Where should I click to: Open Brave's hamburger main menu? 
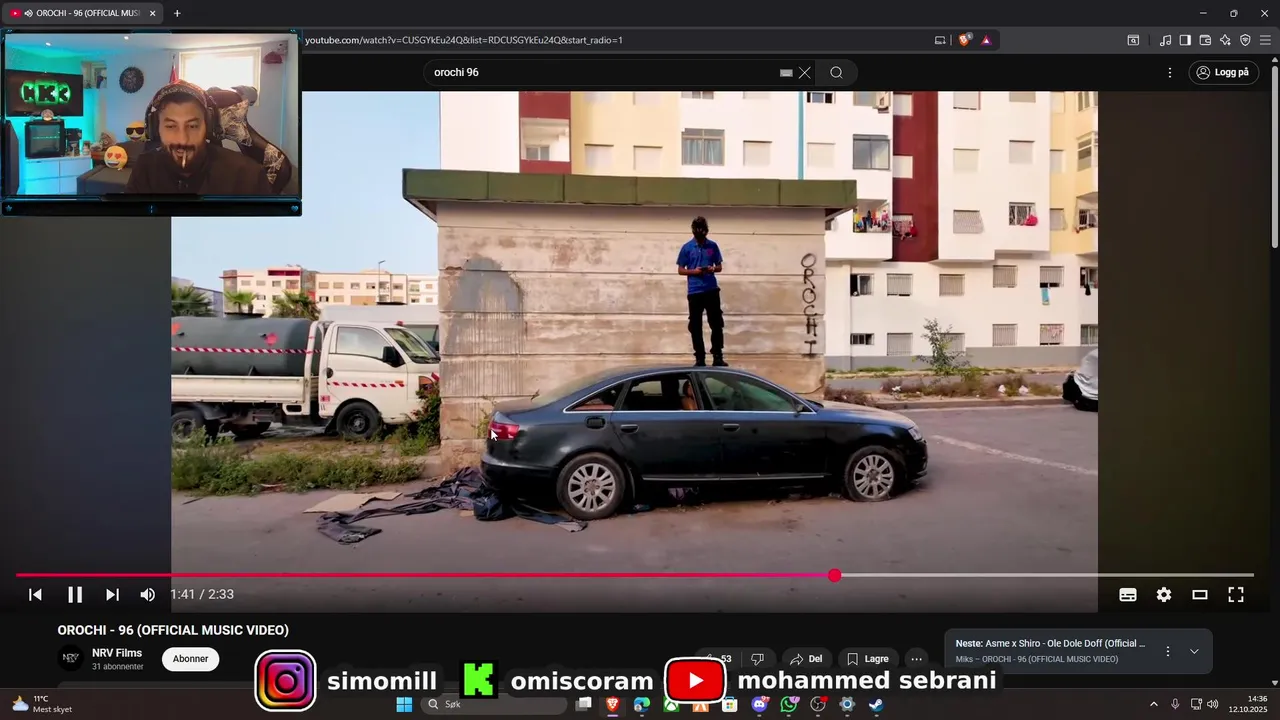[1265, 40]
